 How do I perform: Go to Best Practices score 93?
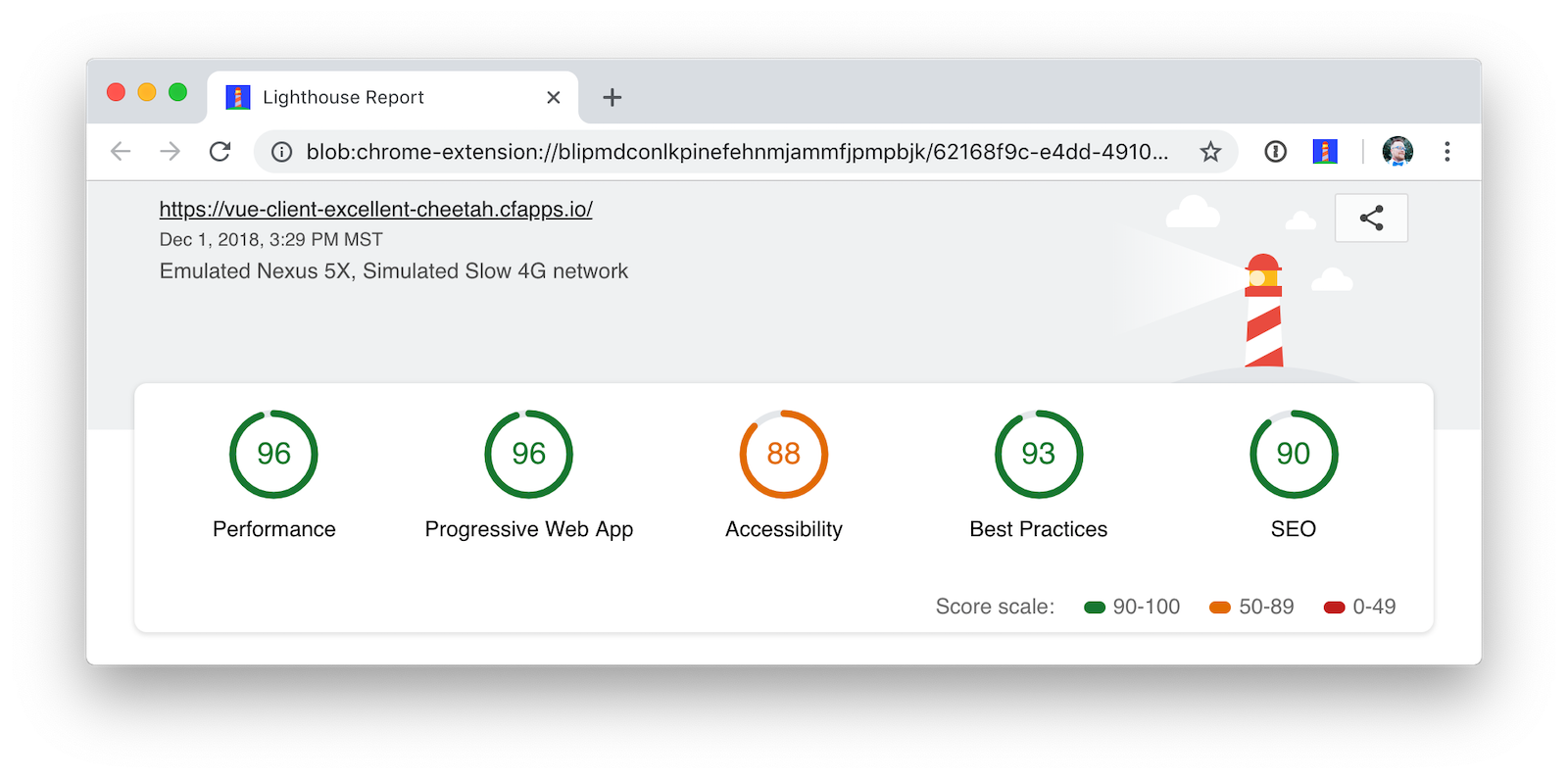point(1038,455)
